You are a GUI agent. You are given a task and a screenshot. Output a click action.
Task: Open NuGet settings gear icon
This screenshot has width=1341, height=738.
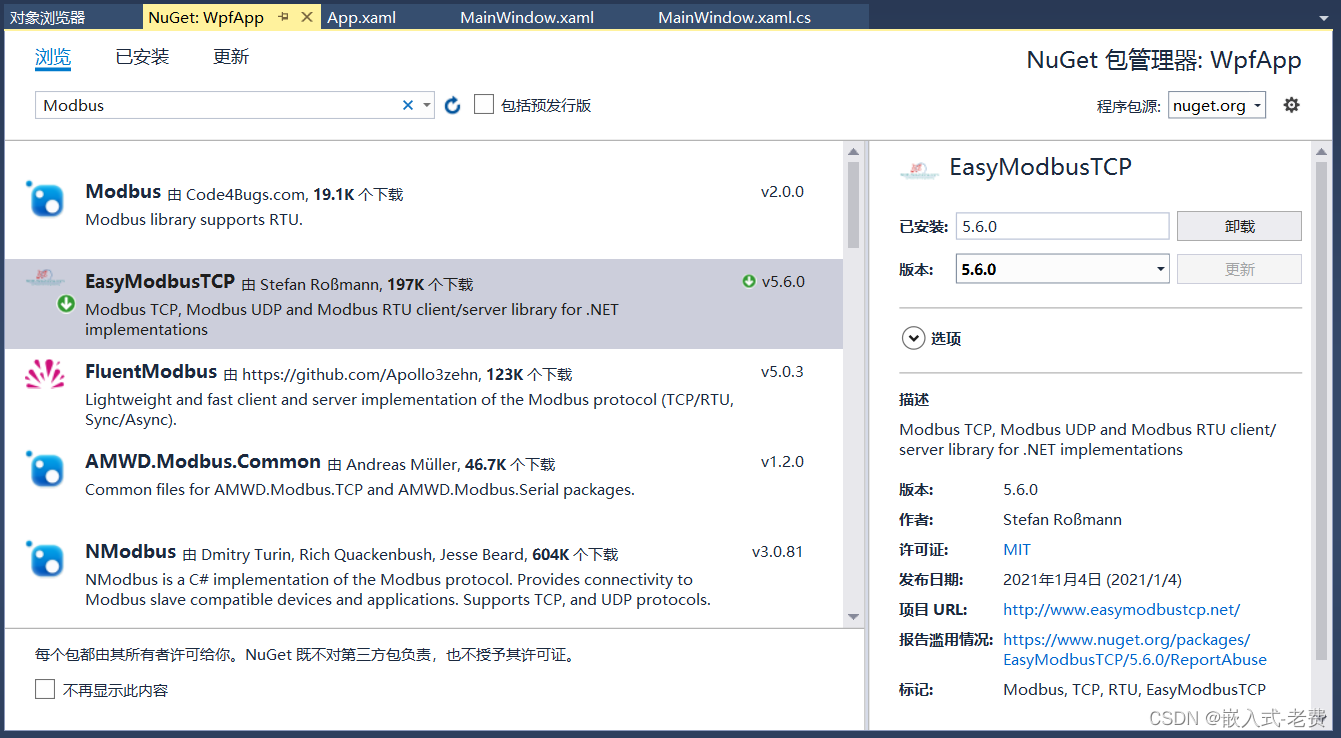[1292, 105]
